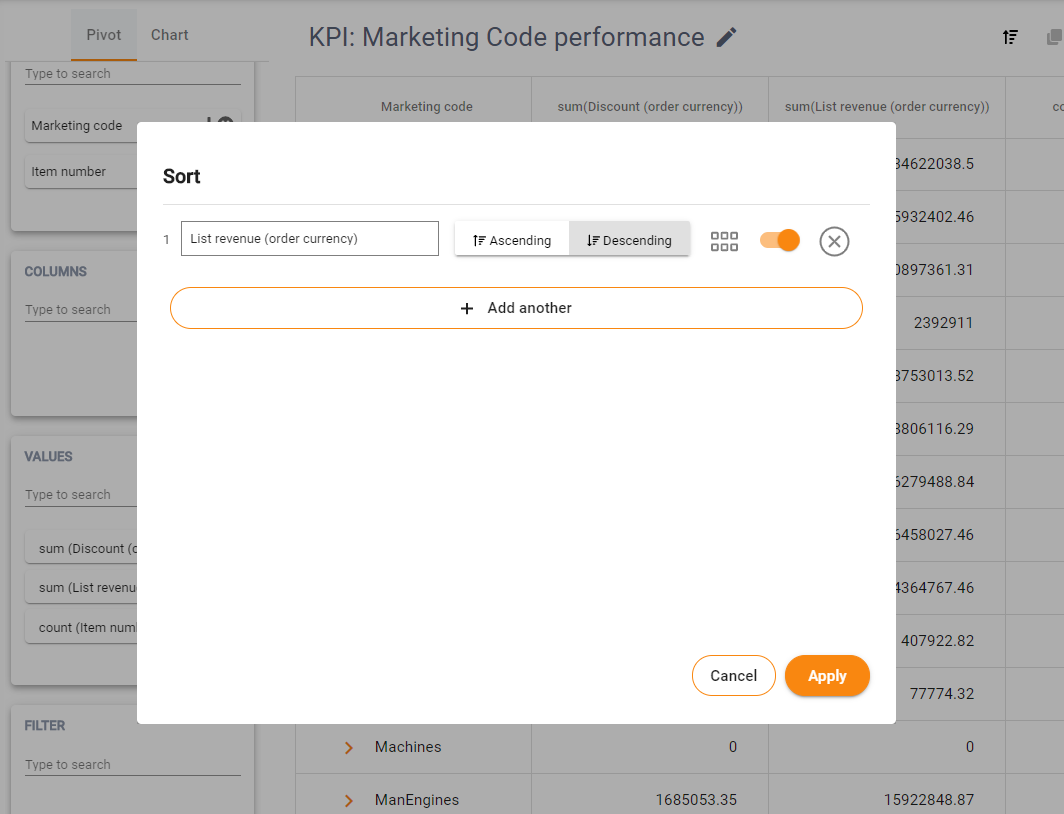Click the Columns search field

(x=80, y=310)
